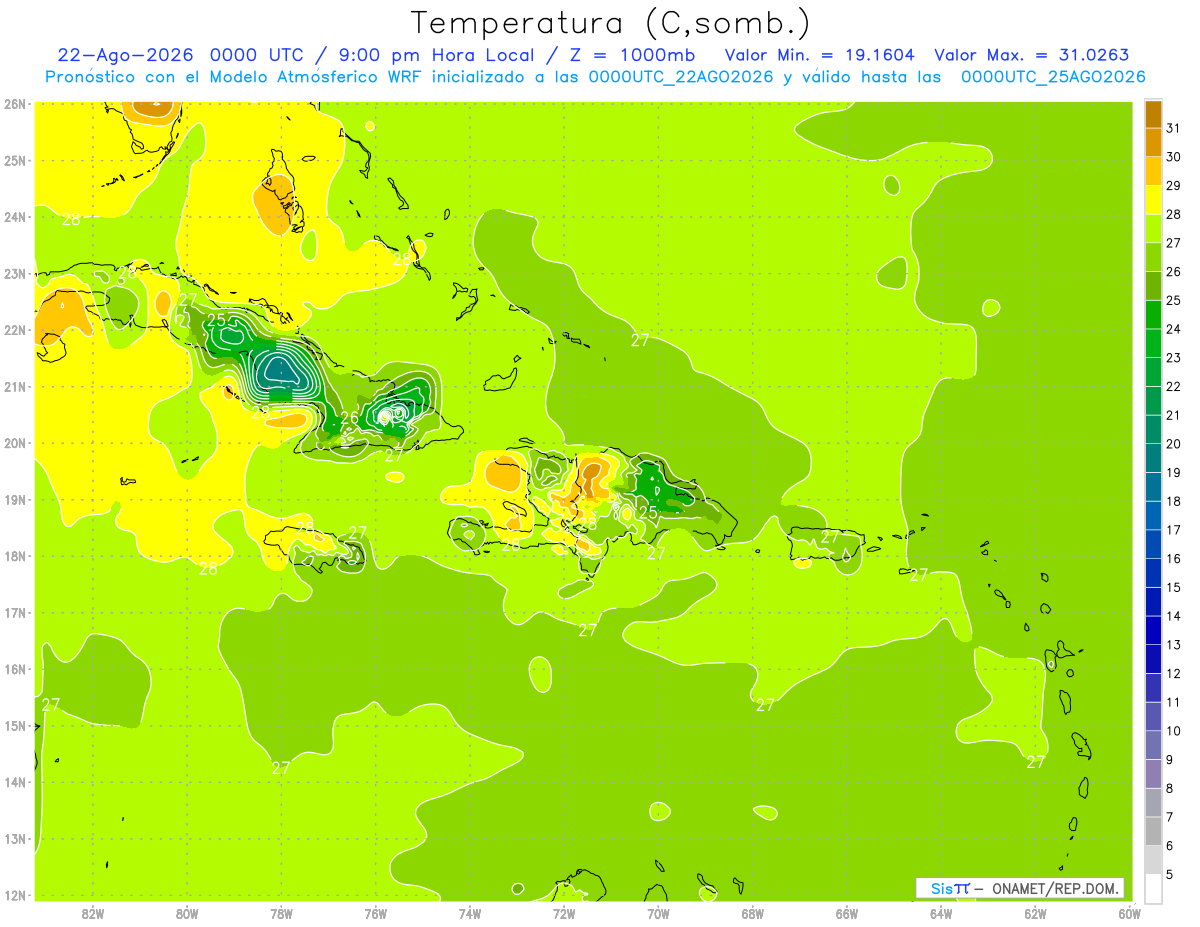Click the colorbar label 5

click(1170, 875)
